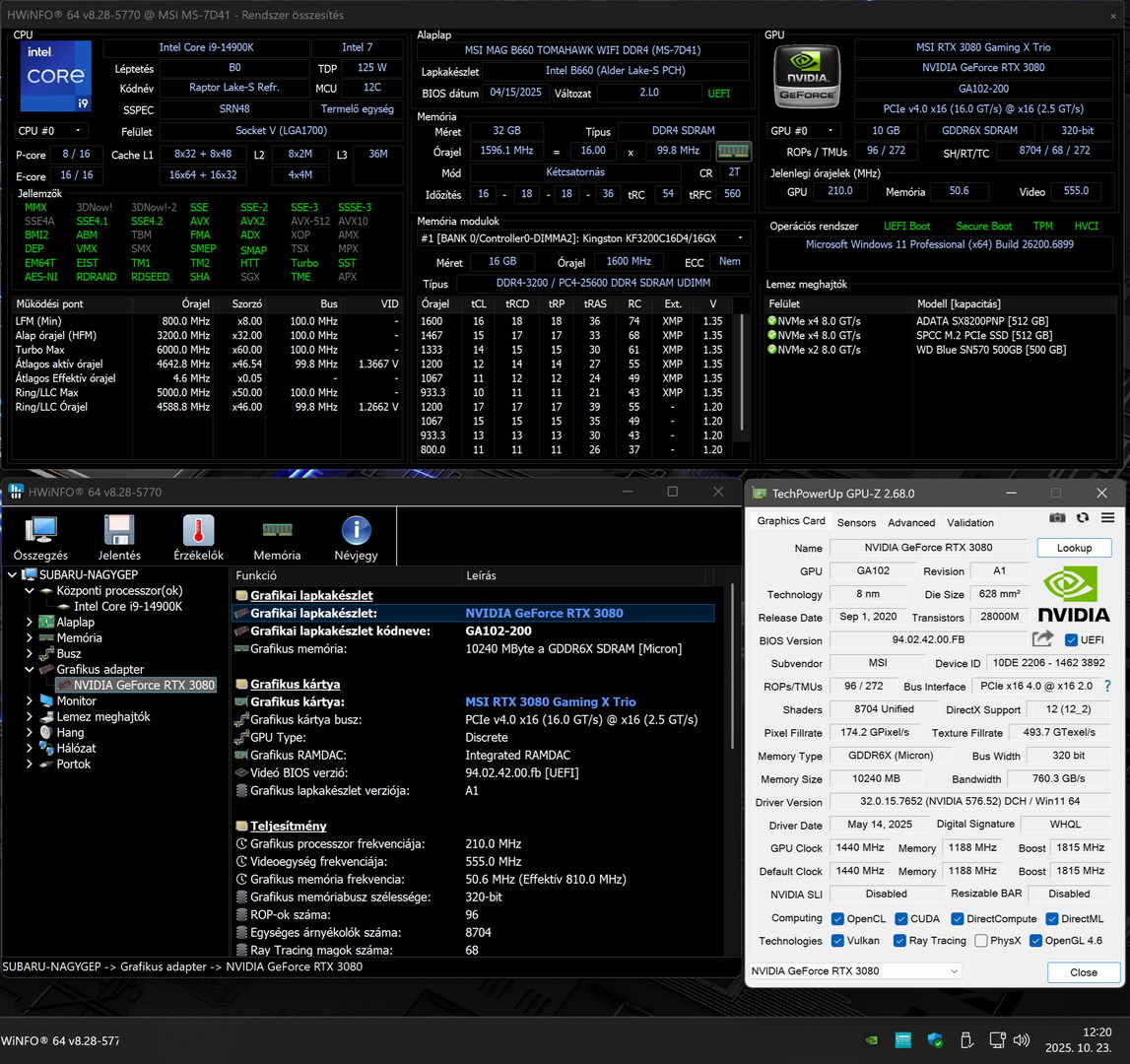Viewport: 1130px width, 1064px height.
Task: Click the GPU-Z screenshot camera icon
Action: click(x=1057, y=517)
